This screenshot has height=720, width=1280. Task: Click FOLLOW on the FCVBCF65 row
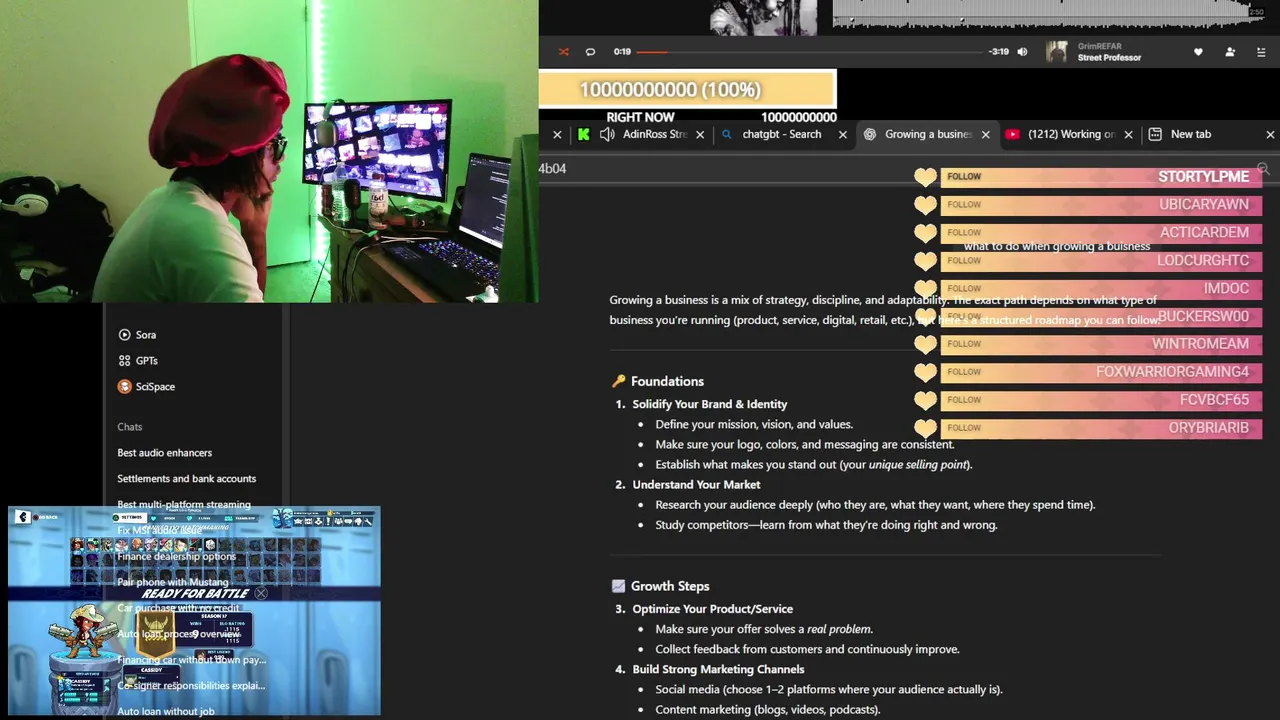click(964, 400)
